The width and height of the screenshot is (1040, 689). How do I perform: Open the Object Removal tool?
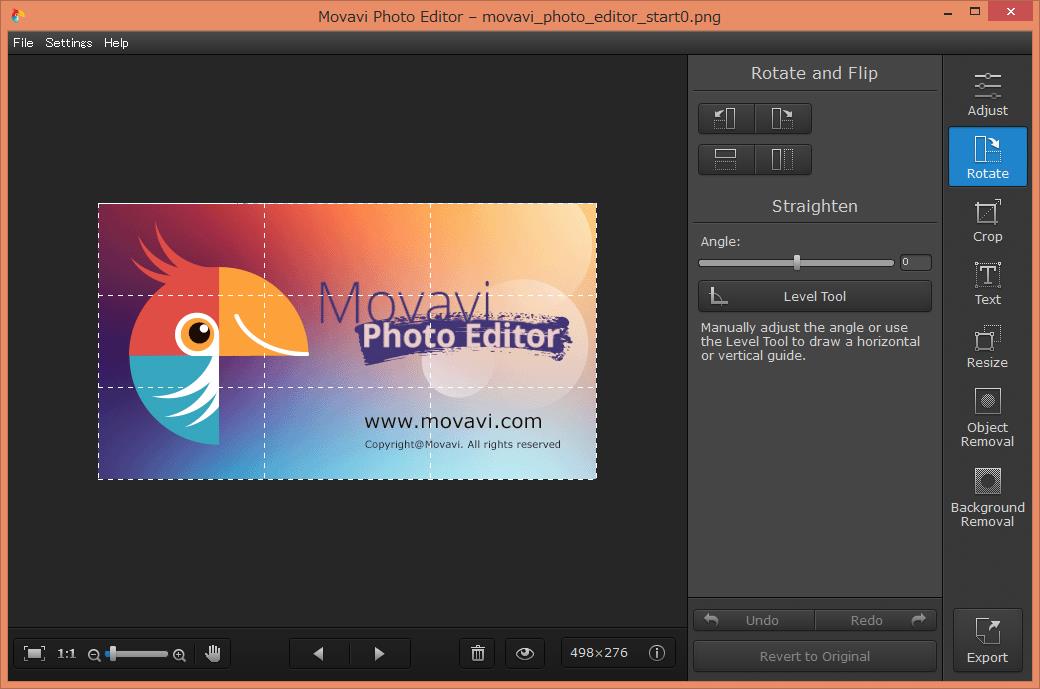987,417
